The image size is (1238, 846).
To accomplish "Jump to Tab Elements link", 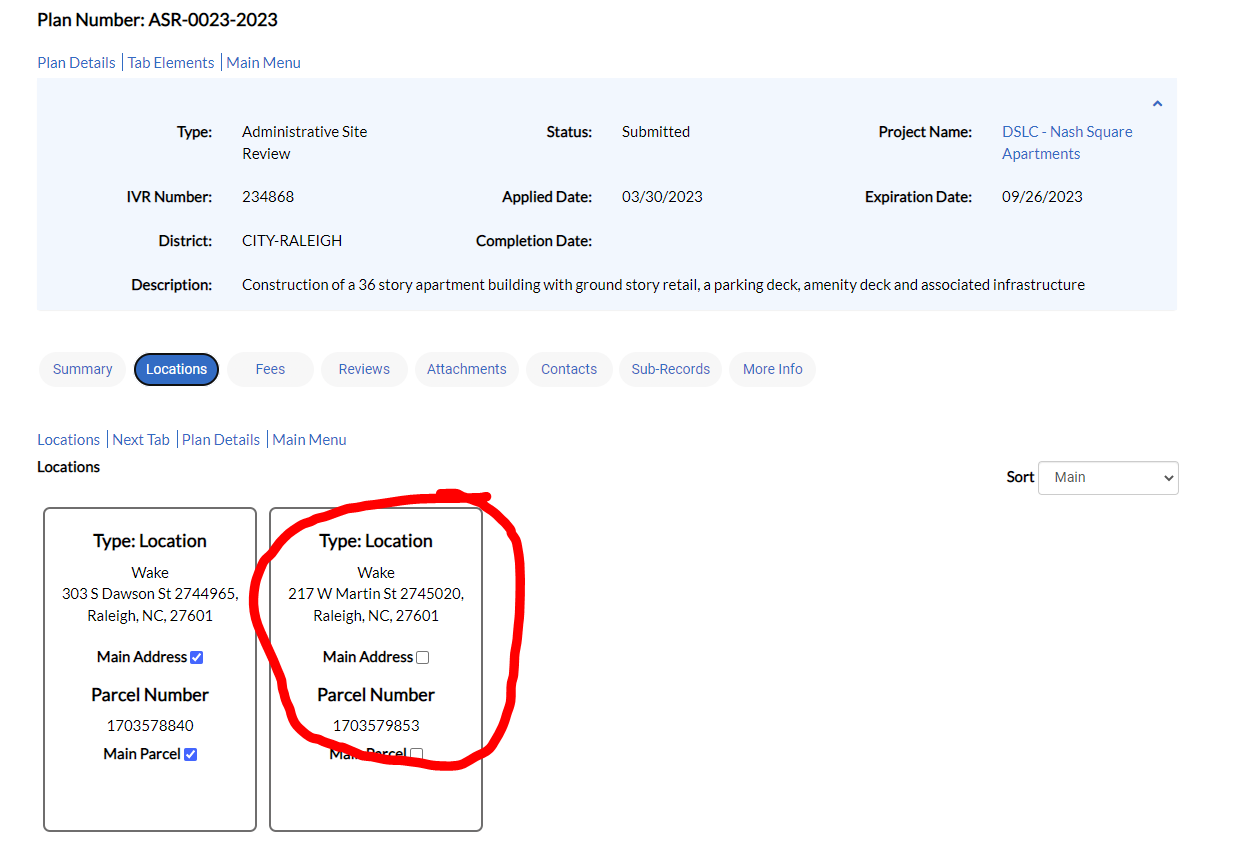I will 171,62.
